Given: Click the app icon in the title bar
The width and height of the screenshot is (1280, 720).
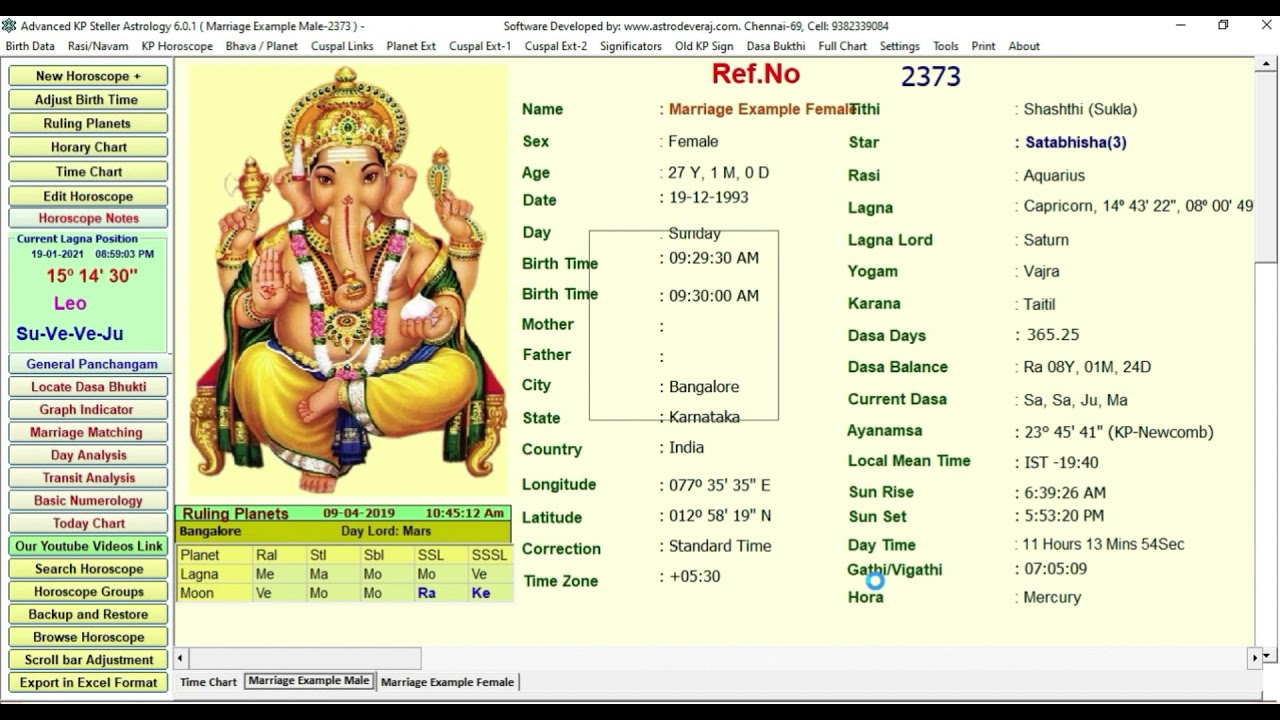Looking at the screenshot, I should pos(9,26).
